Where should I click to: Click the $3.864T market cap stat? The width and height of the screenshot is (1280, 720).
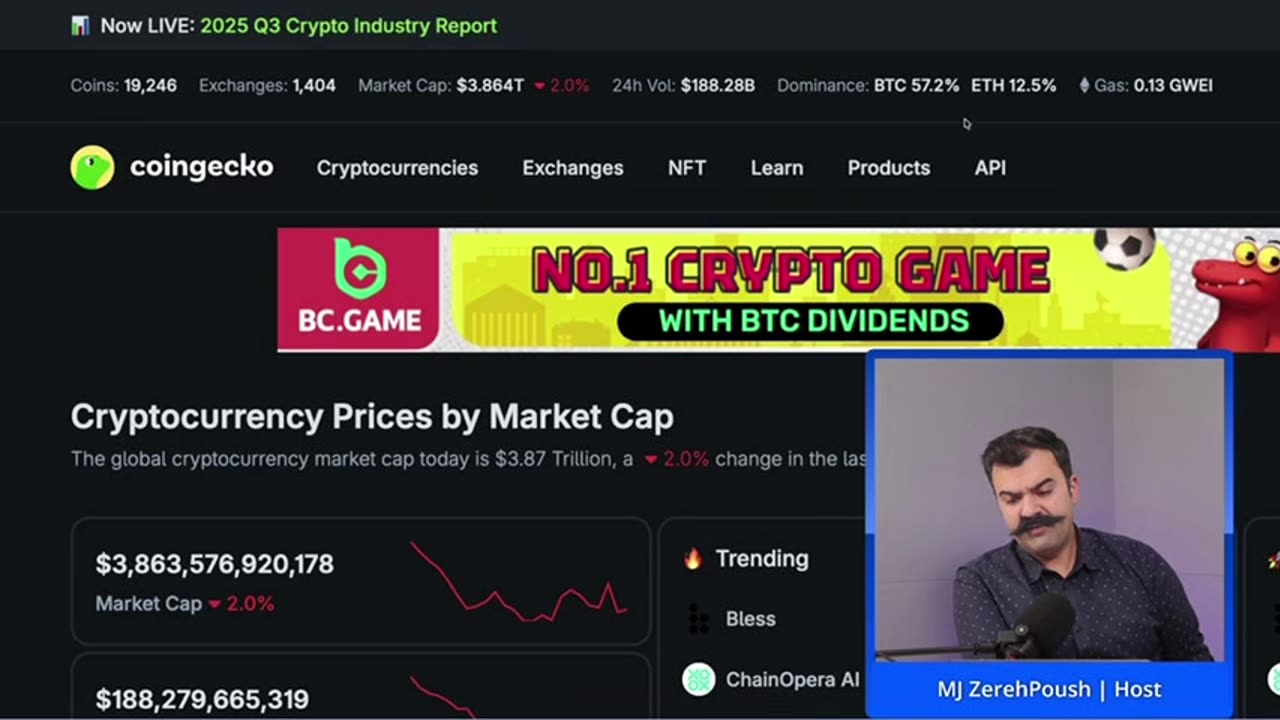490,86
